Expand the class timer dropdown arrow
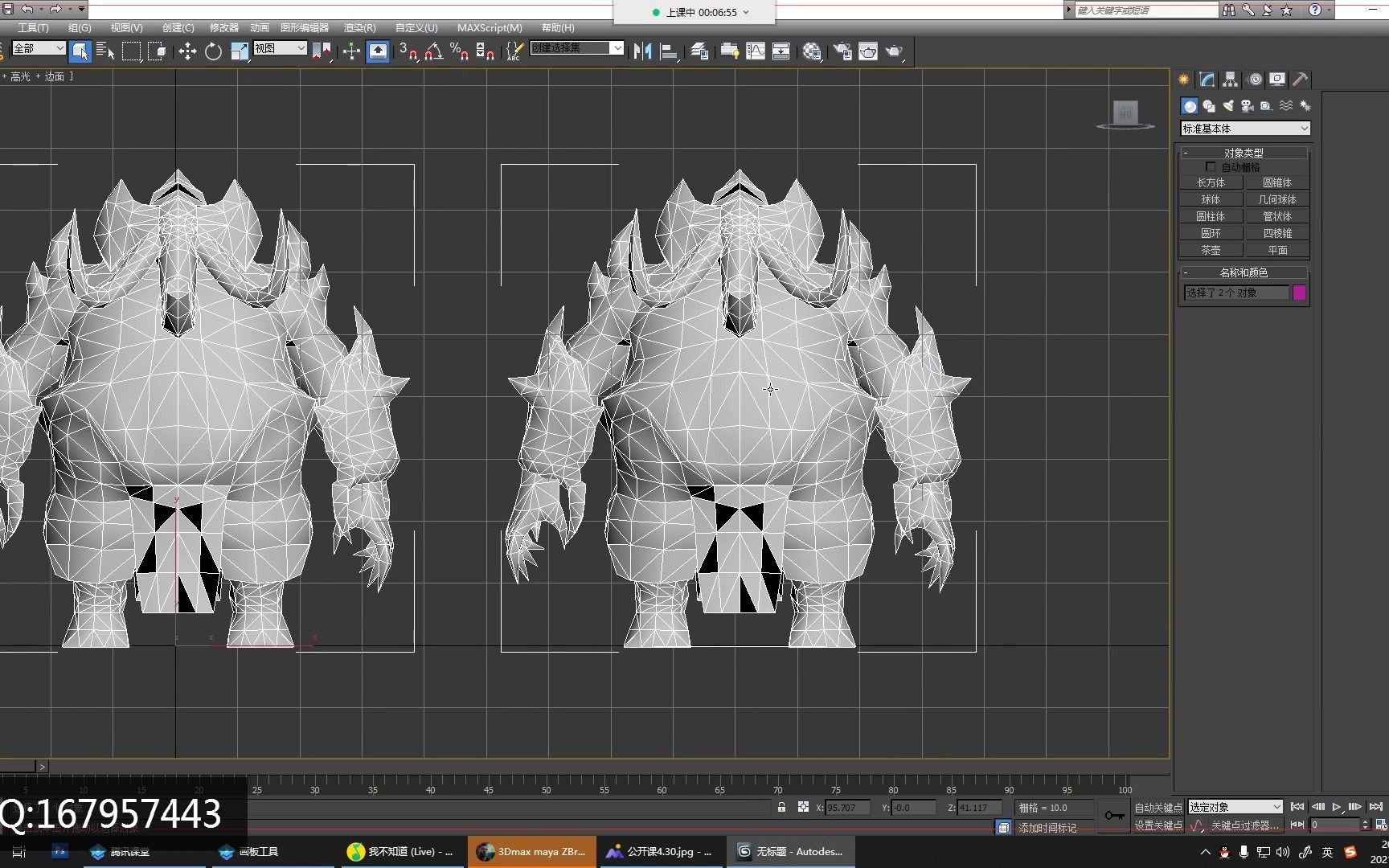 point(746,12)
